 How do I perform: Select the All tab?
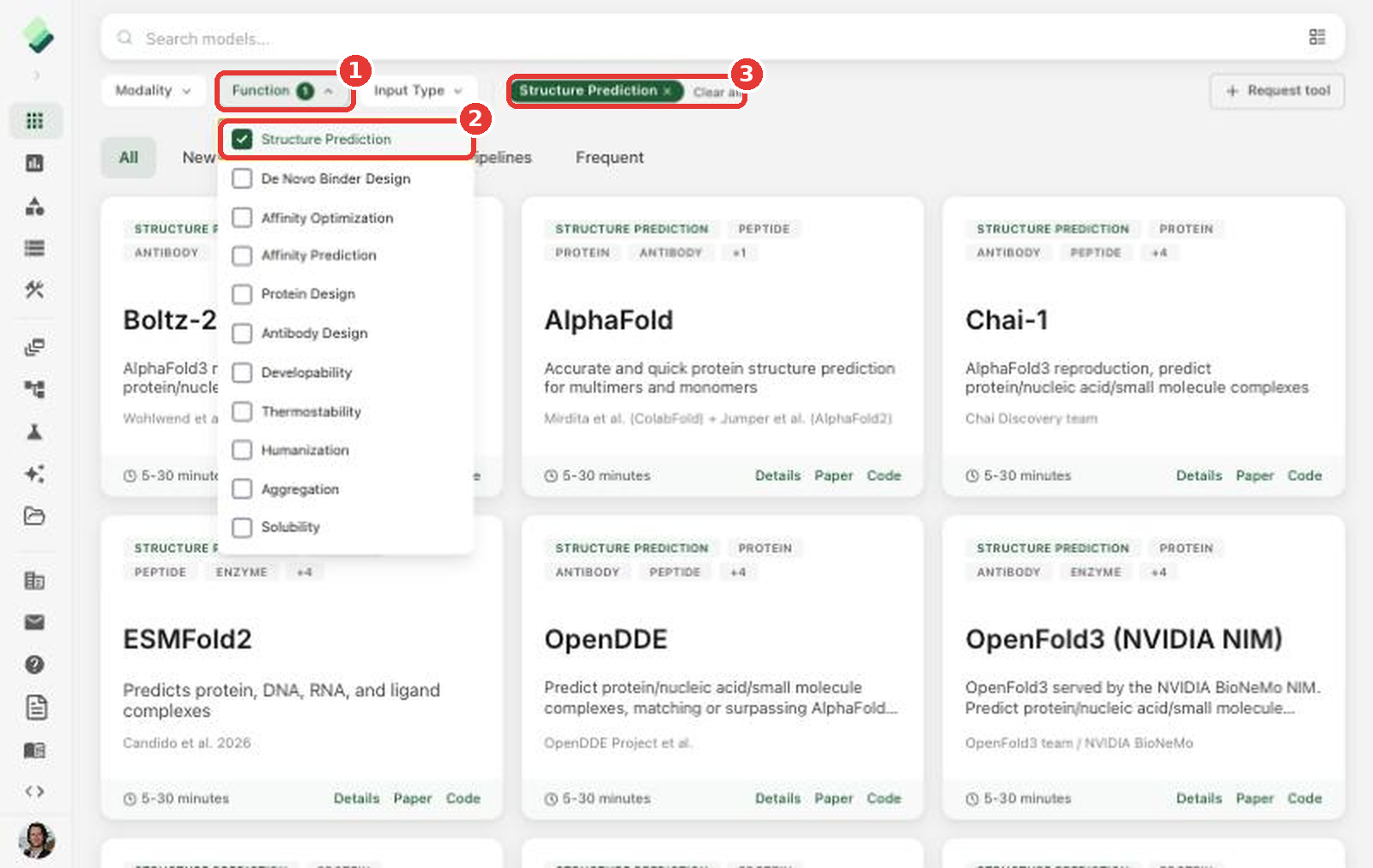click(129, 158)
